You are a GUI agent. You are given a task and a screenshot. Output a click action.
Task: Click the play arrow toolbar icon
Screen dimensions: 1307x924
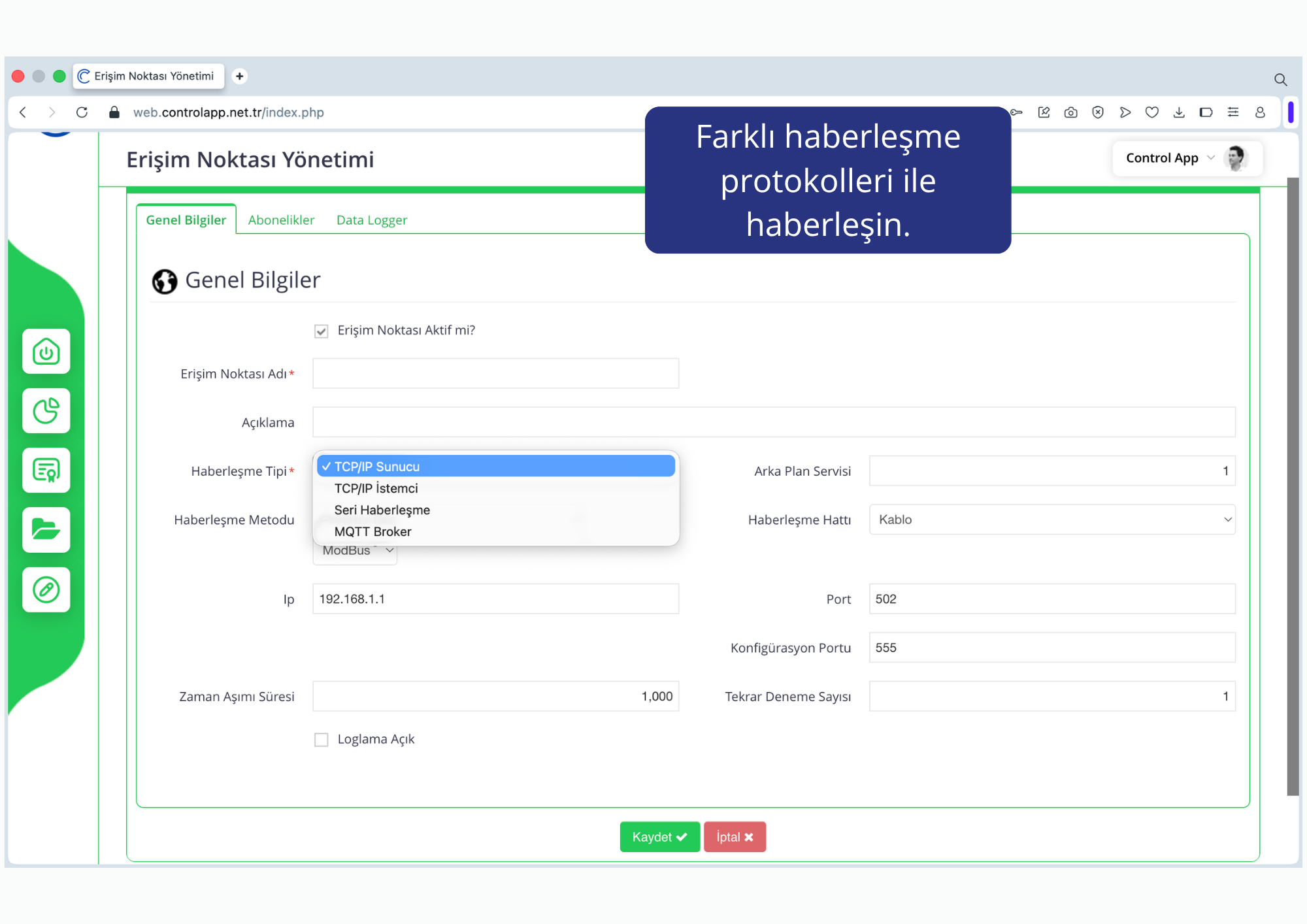[1125, 112]
